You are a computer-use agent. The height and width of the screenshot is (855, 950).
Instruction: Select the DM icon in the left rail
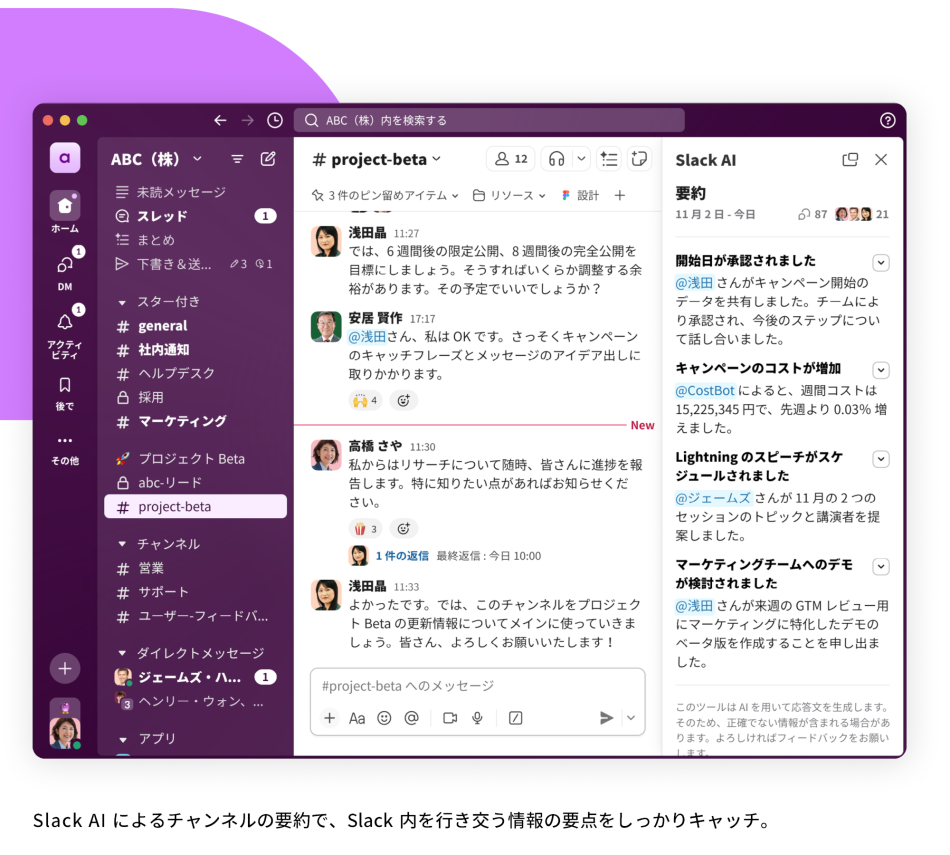point(64,263)
